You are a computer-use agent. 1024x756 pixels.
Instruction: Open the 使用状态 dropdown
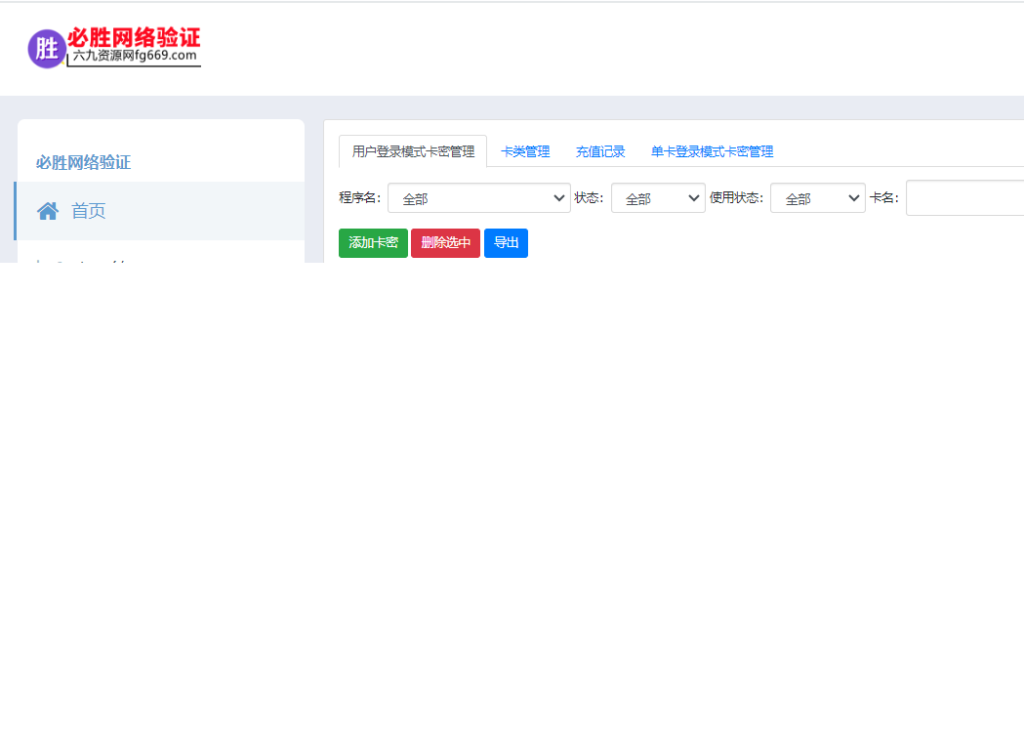(x=817, y=198)
